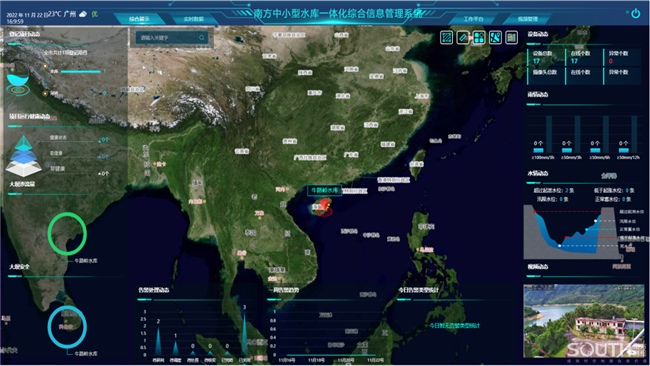Click the power logout icon
Viewport: 650px width, 366px height.
click(635, 14)
